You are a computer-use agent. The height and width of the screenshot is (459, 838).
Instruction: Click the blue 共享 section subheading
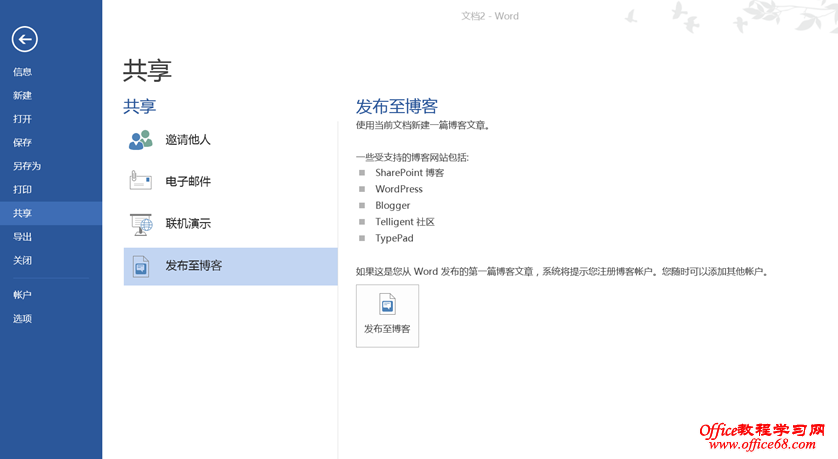tap(139, 106)
